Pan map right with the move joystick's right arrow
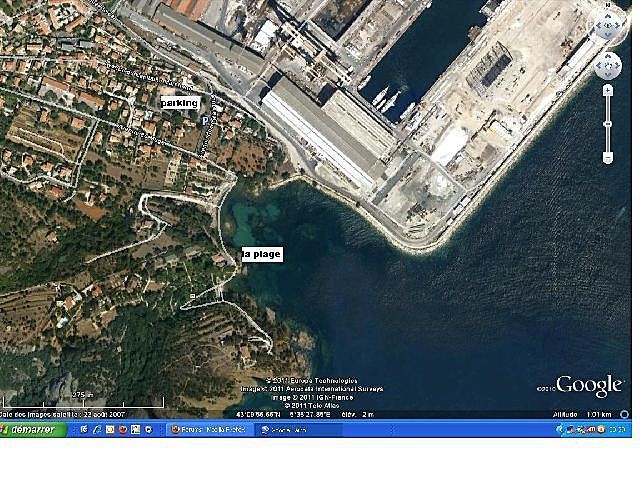The width and height of the screenshot is (640, 480). coord(617,65)
